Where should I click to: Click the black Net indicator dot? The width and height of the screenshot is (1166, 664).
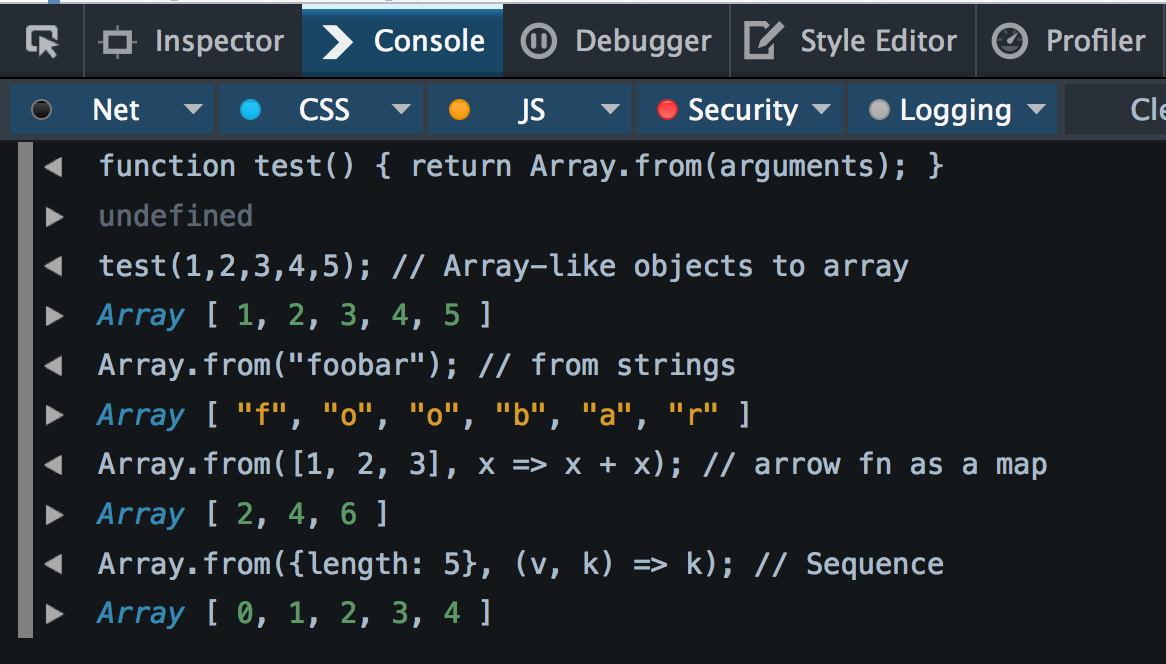(42, 110)
